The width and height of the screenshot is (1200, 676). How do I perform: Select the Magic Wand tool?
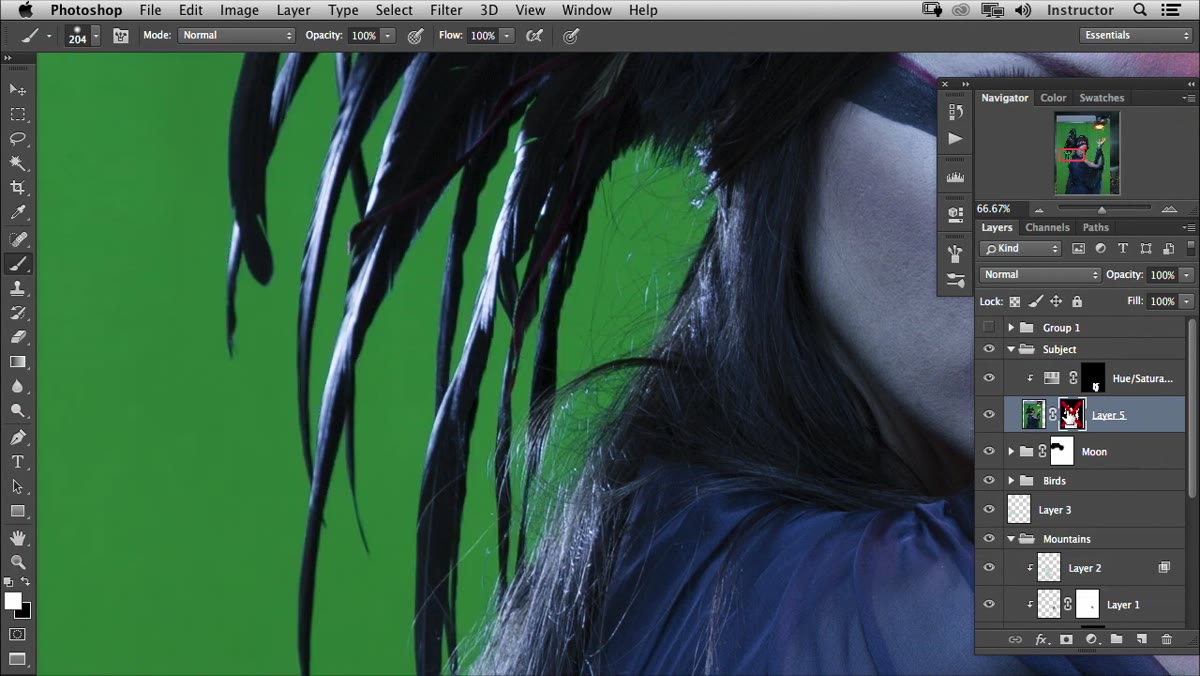click(x=18, y=164)
